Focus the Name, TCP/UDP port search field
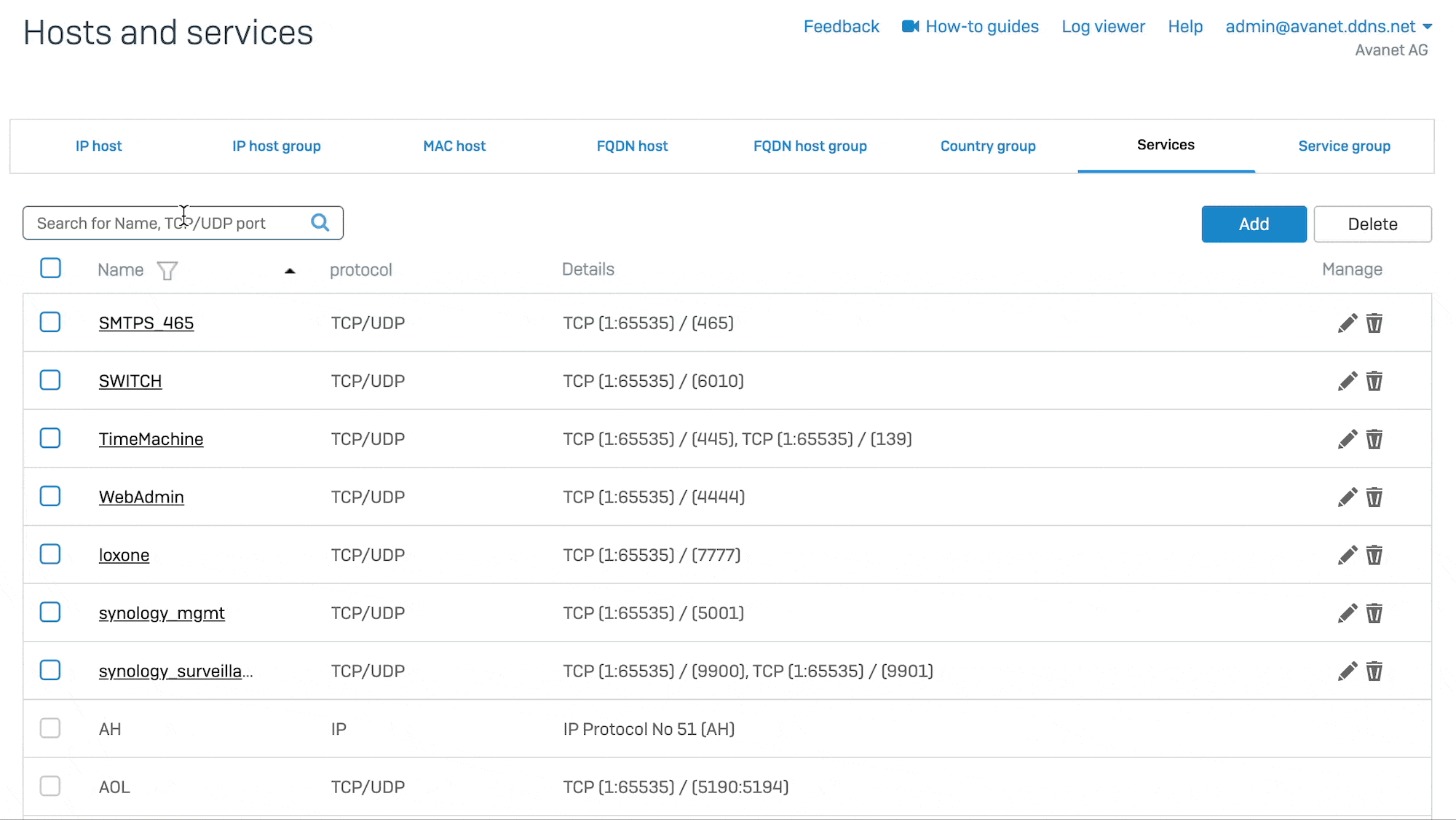The height and width of the screenshot is (820, 1456). coord(183,223)
